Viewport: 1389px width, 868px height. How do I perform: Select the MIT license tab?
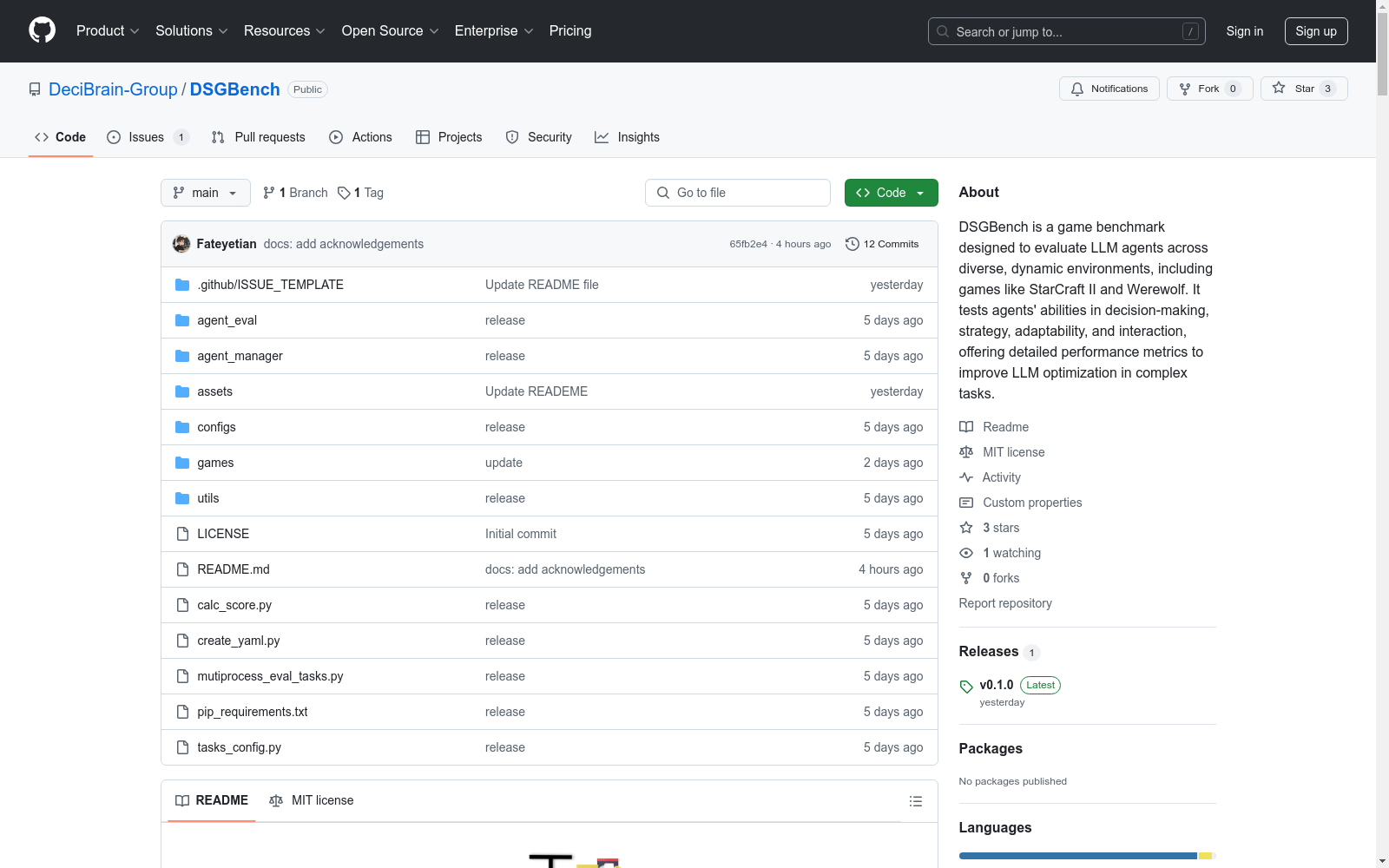point(312,800)
